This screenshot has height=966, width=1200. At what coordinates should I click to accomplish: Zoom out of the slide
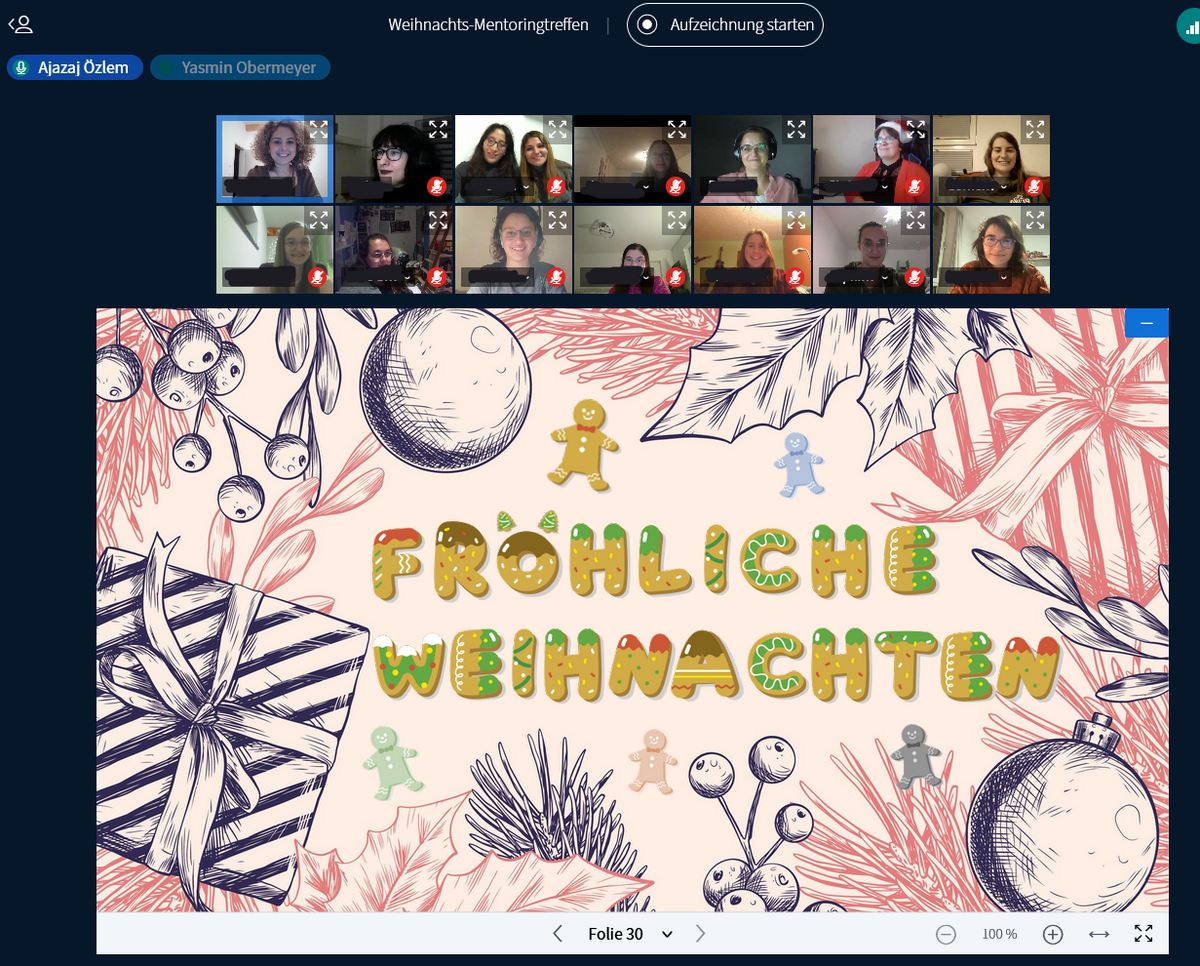tap(946, 934)
